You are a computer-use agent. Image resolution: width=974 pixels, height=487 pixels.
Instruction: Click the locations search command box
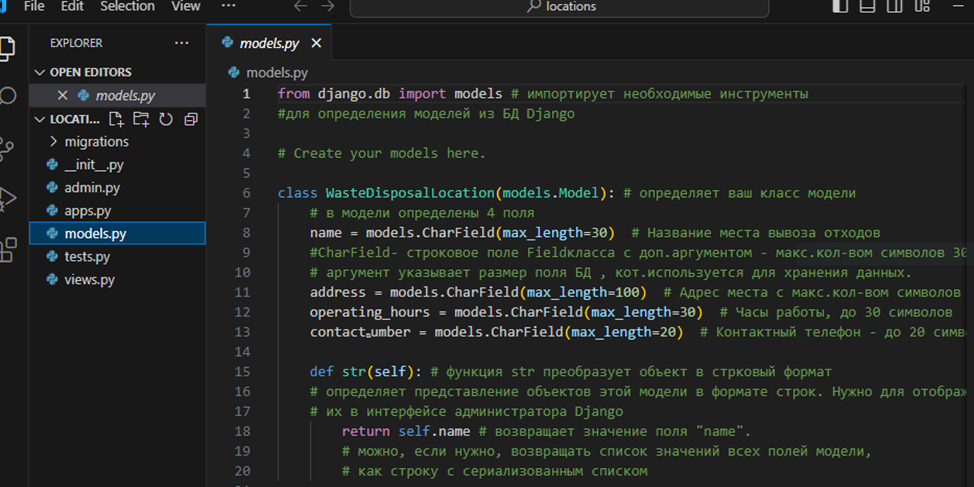559,7
